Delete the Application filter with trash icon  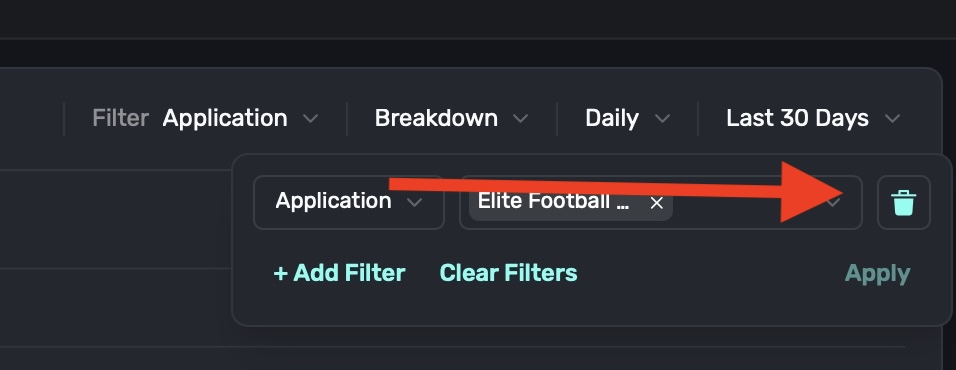904,202
